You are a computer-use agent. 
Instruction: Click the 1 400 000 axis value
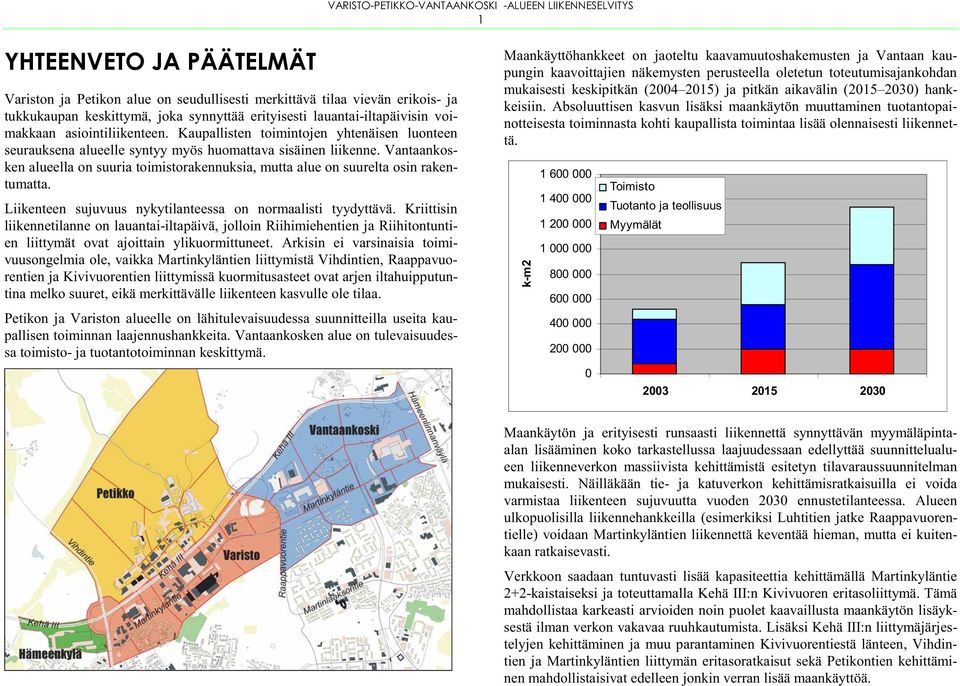click(566, 198)
